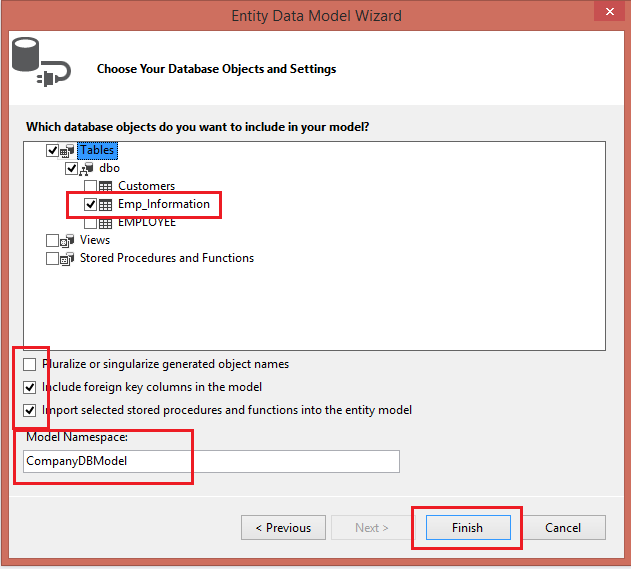Click the Finish button
Screen dimensions: 631x569
point(467,528)
